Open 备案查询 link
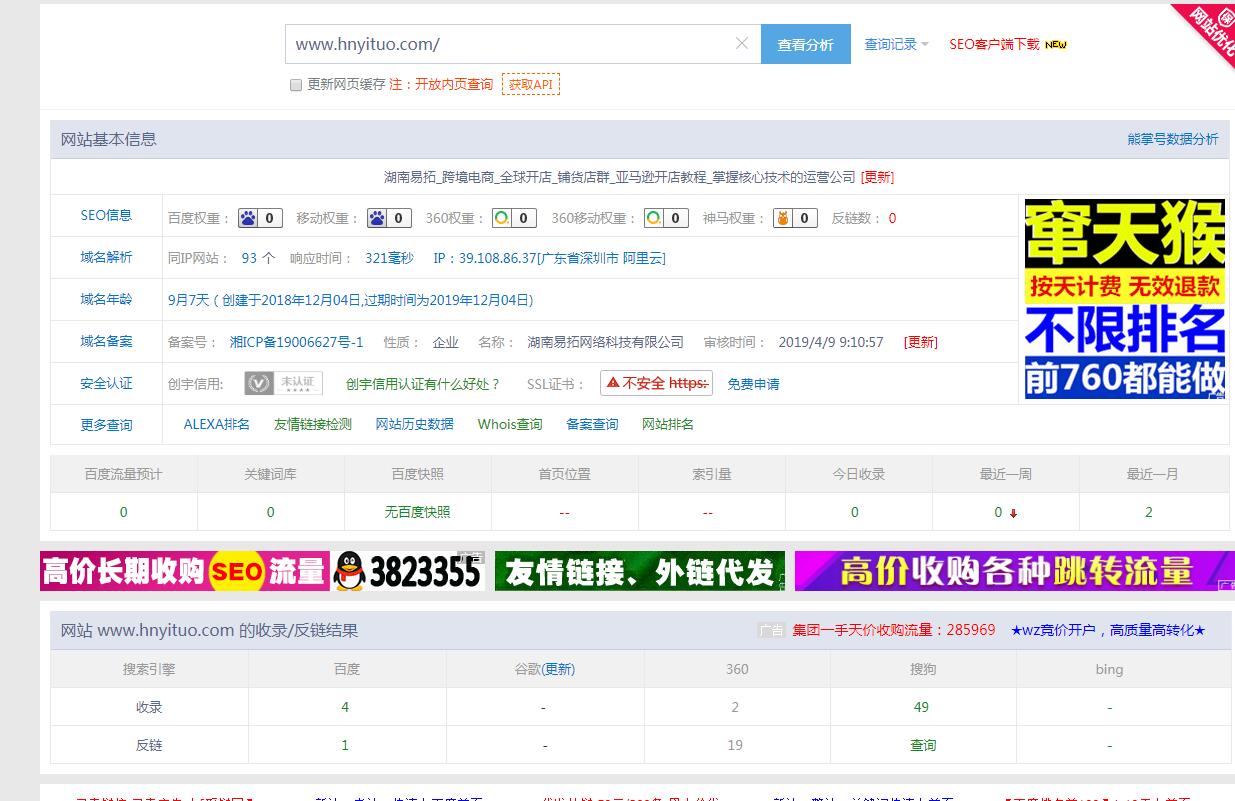Image resolution: width=1235 pixels, height=801 pixels. [x=592, y=424]
